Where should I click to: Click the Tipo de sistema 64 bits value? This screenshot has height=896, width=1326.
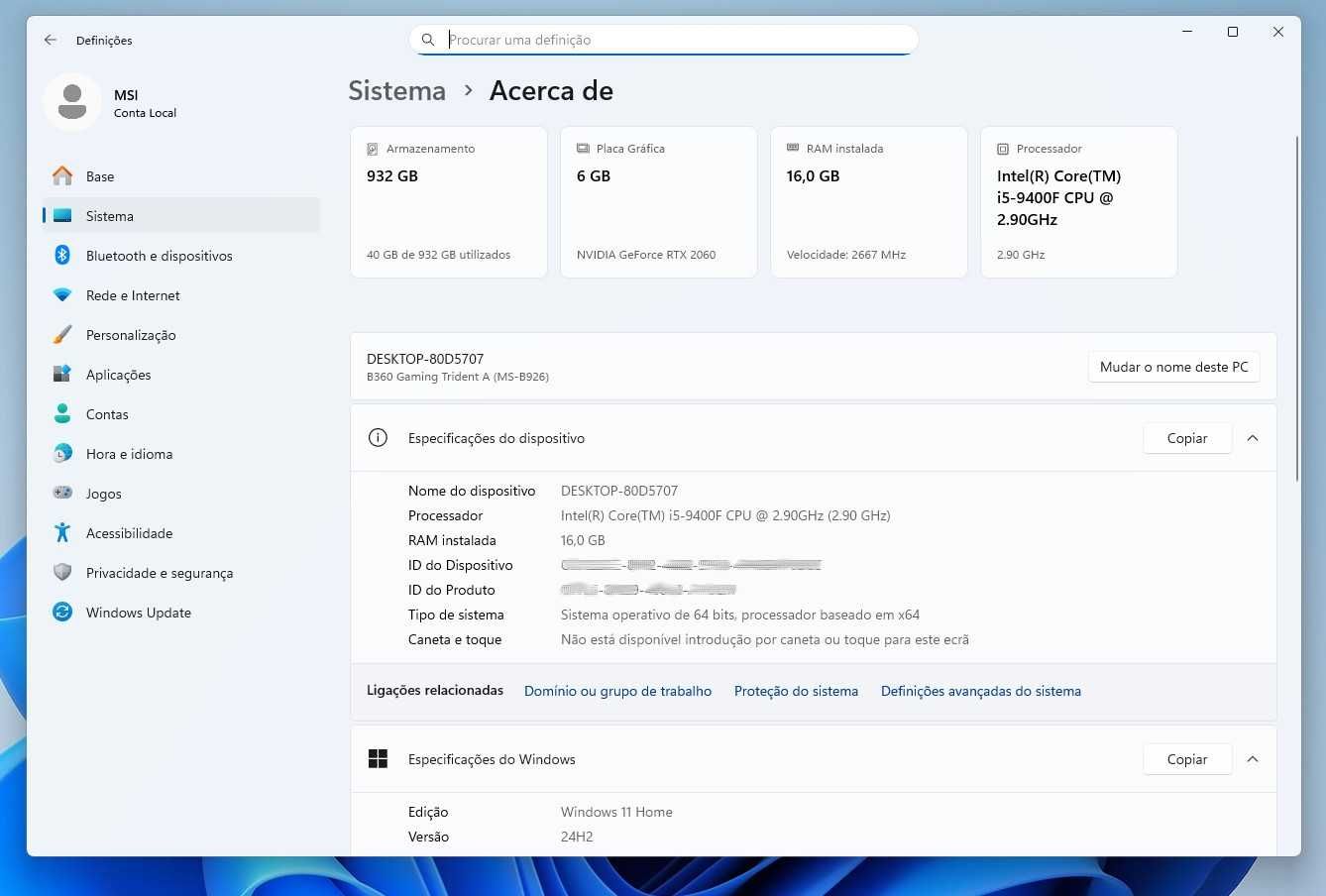tap(740, 615)
